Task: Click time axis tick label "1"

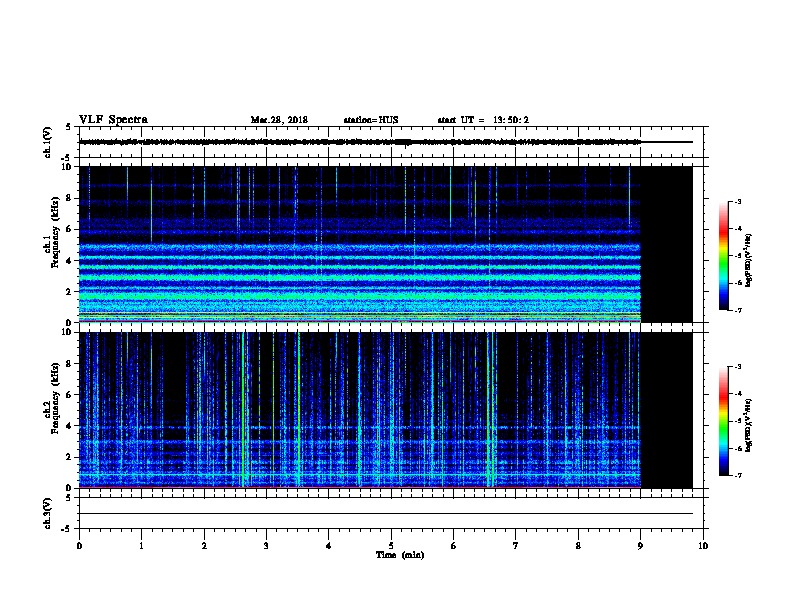Action: pyautogui.click(x=141, y=546)
